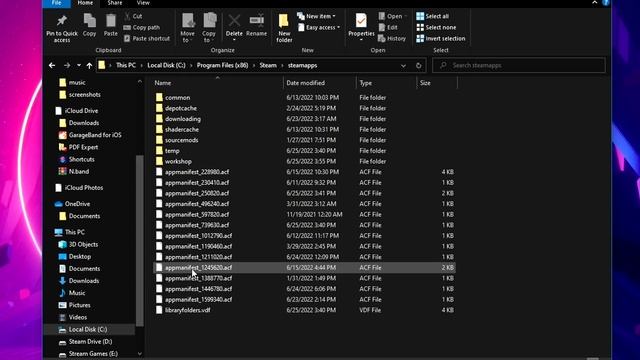Viewport: 640px width, 360px height.
Task: Refresh the steamapps folder
Action: click(x=418, y=65)
